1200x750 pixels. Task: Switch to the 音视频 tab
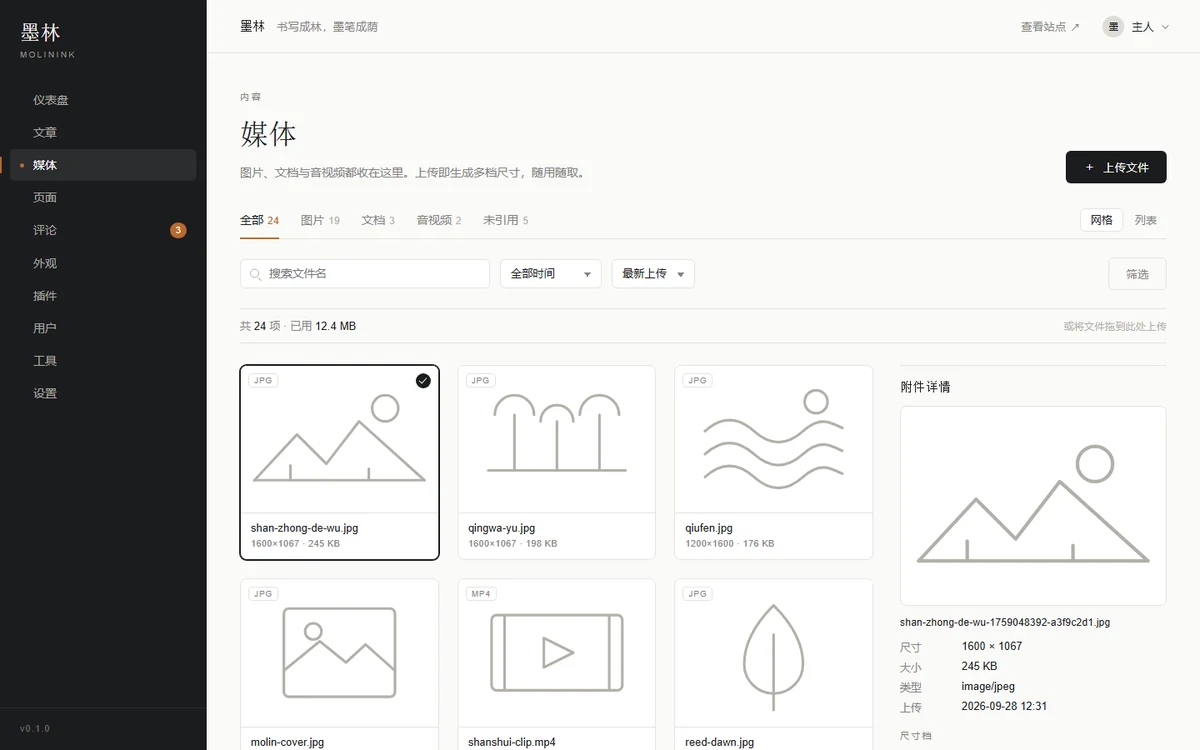439,220
